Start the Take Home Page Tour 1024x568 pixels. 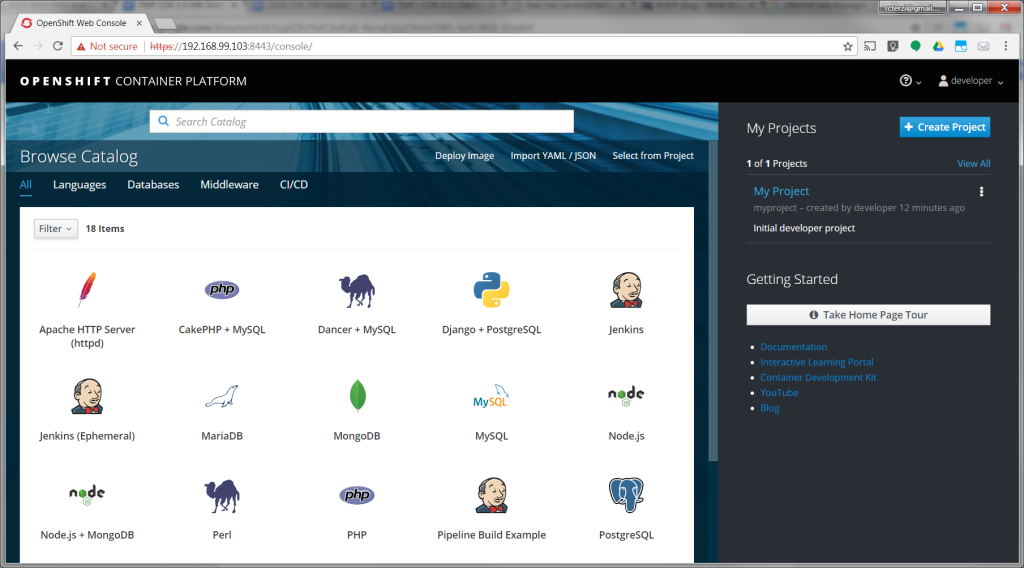(x=868, y=315)
